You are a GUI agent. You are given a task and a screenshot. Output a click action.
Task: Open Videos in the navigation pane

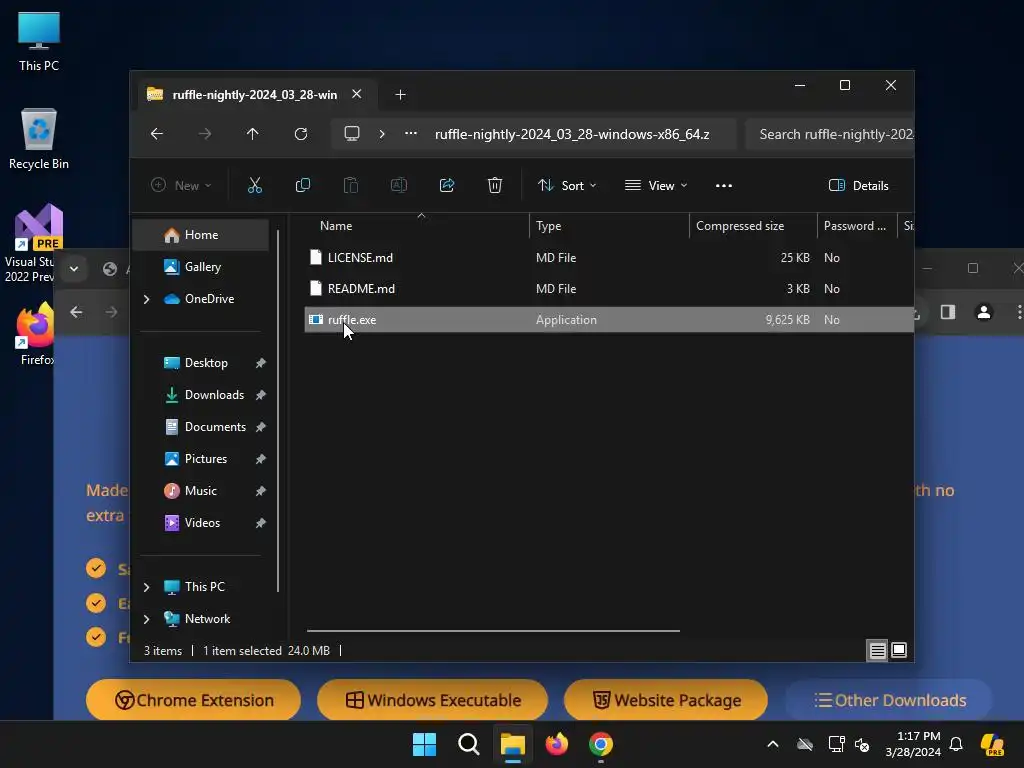coord(200,523)
